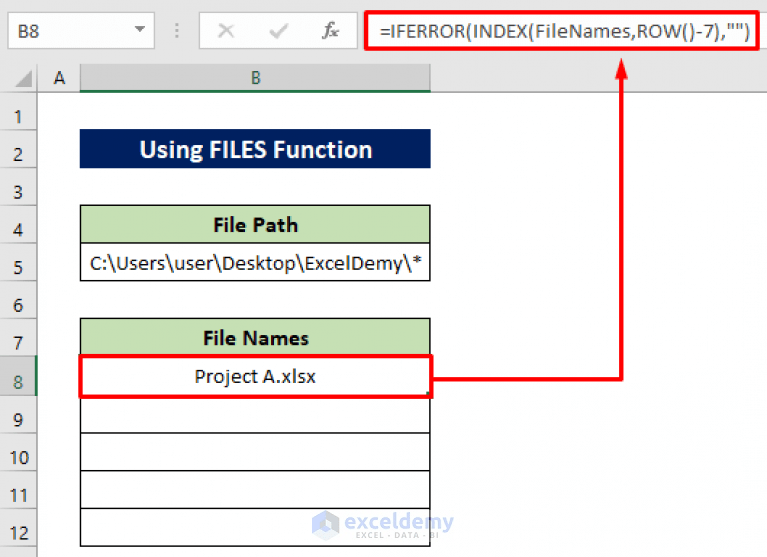Click the Name Box showing B8
The width and height of the screenshot is (767, 557).
81,31
